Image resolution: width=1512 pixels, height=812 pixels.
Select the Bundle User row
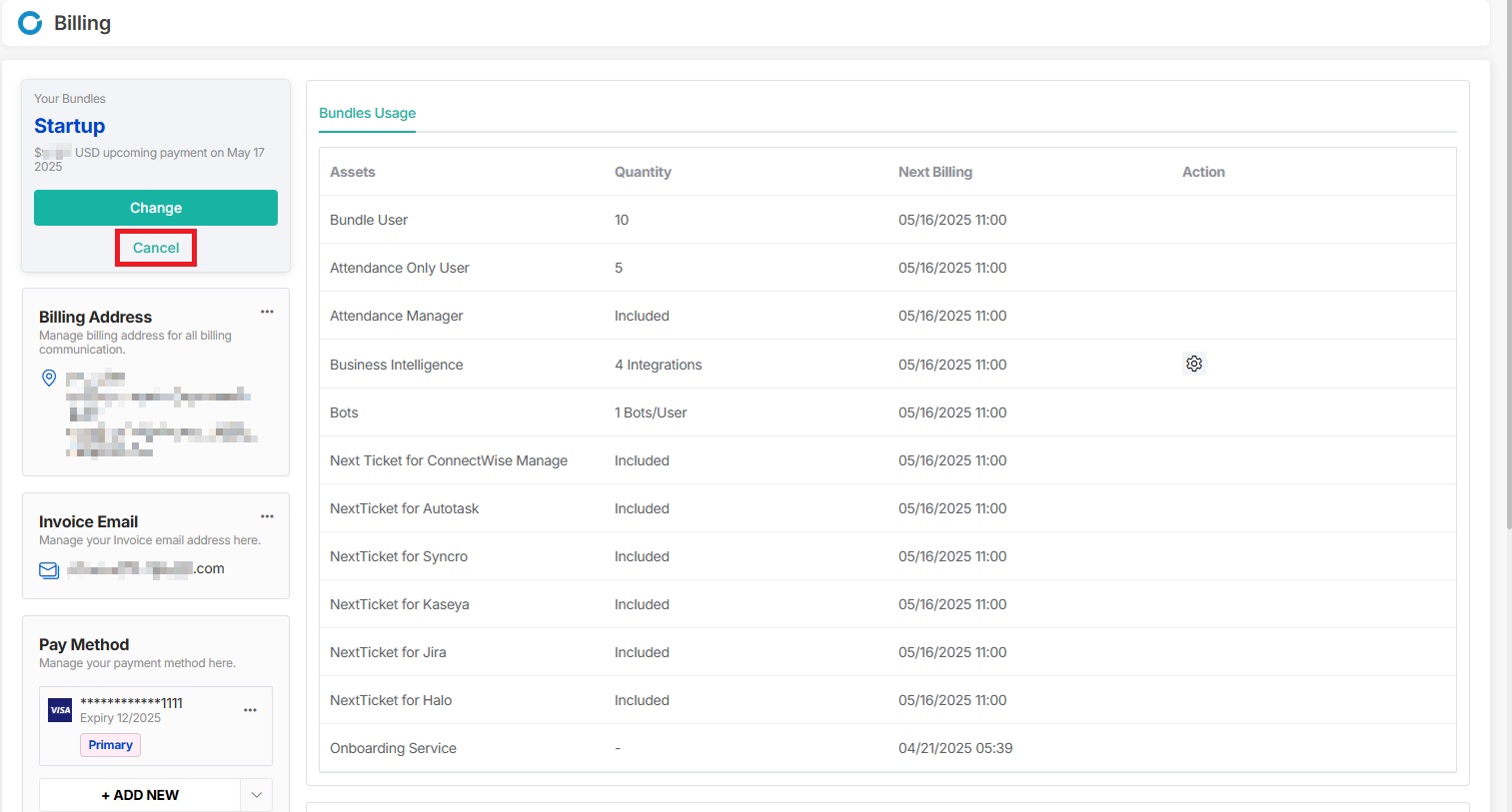pos(369,220)
